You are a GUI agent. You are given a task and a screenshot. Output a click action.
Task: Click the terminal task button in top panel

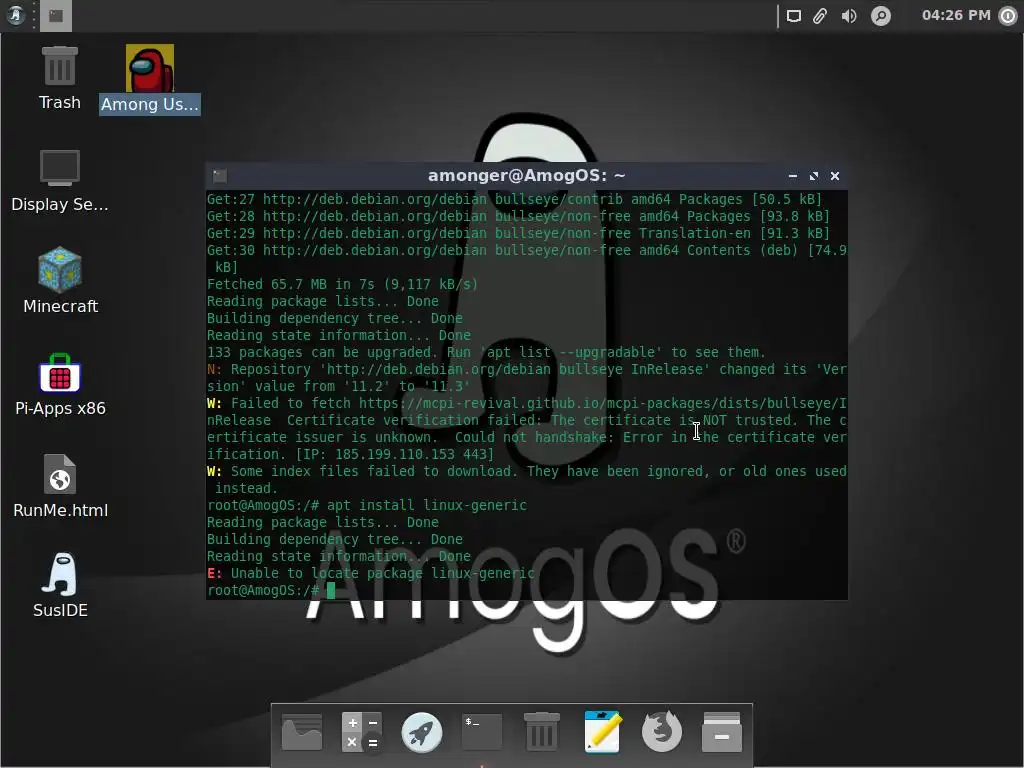(x=56, y=16)
